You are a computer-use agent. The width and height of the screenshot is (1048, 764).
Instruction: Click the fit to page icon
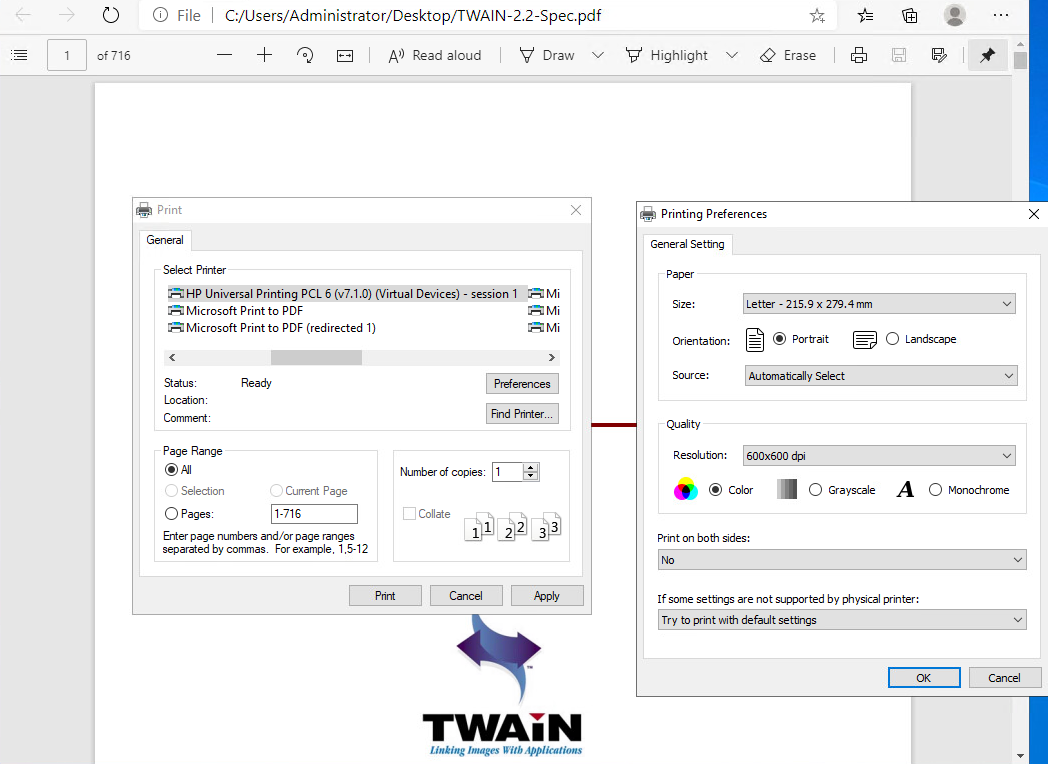tap(345, 55)
